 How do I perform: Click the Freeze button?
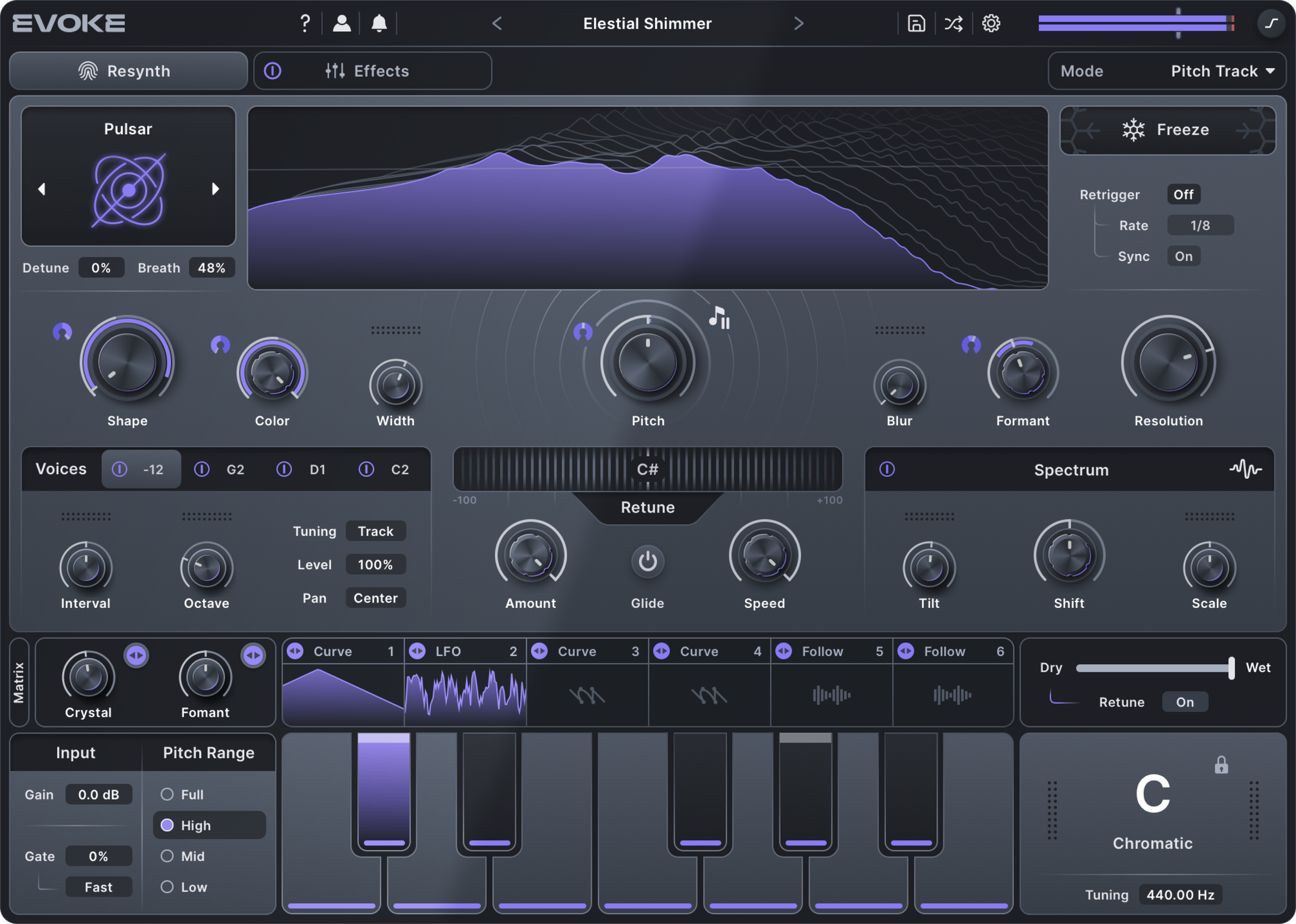[x=1167, y=130]
